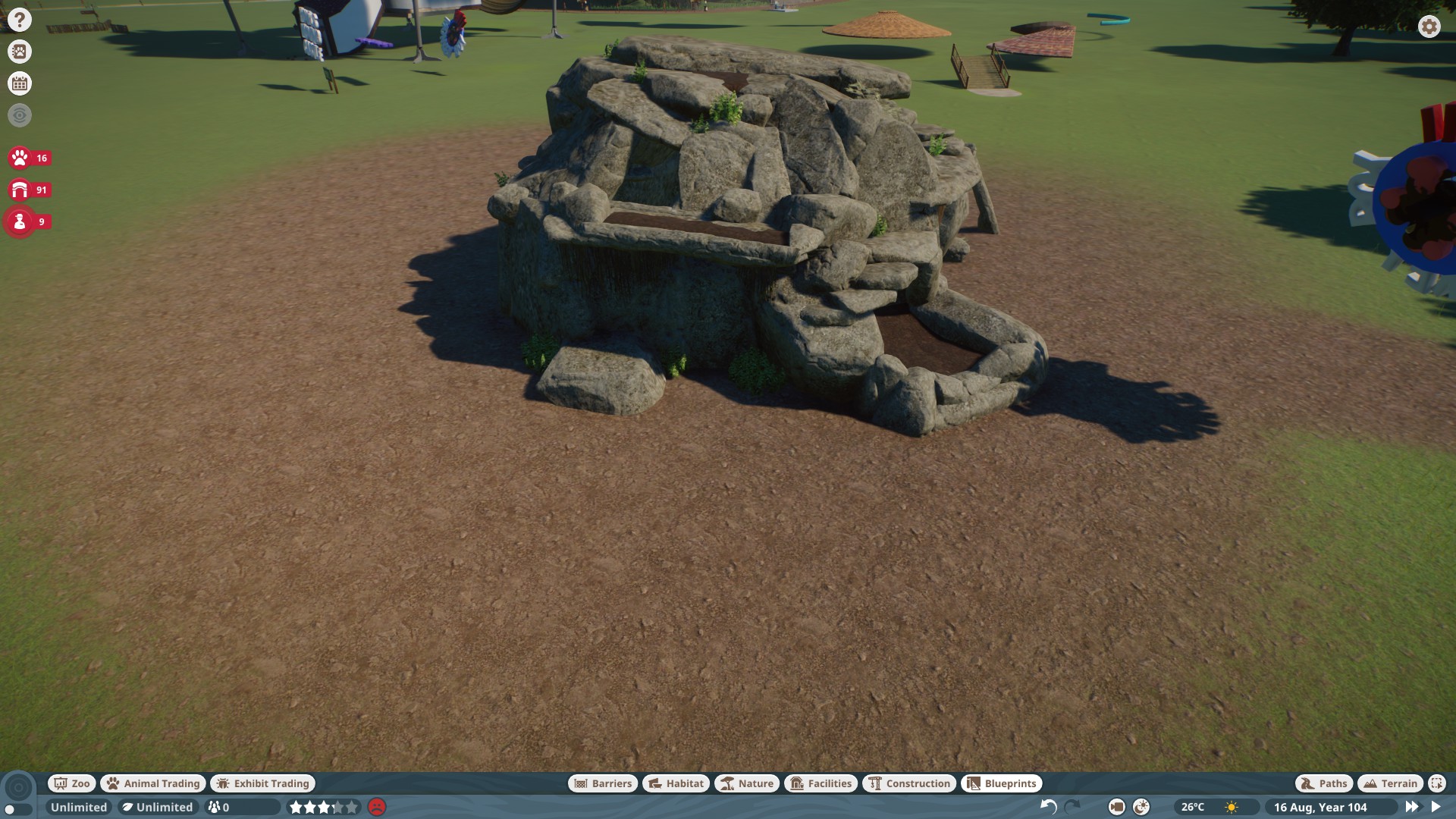This screenshot has height=819, width=1456.
Task: Open the Nature build menu
Action: click(747, 783)
